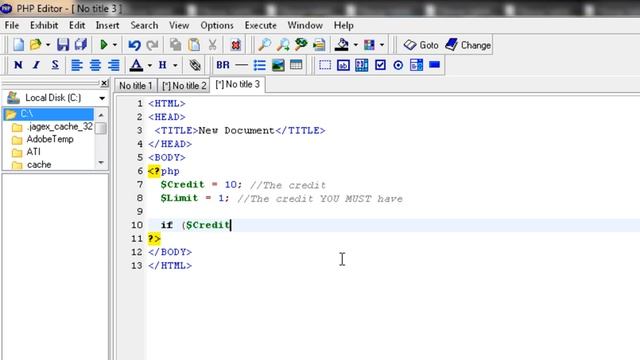Click the green Replace icon
The image size is (640, 360).
click(x=301, y=44)
